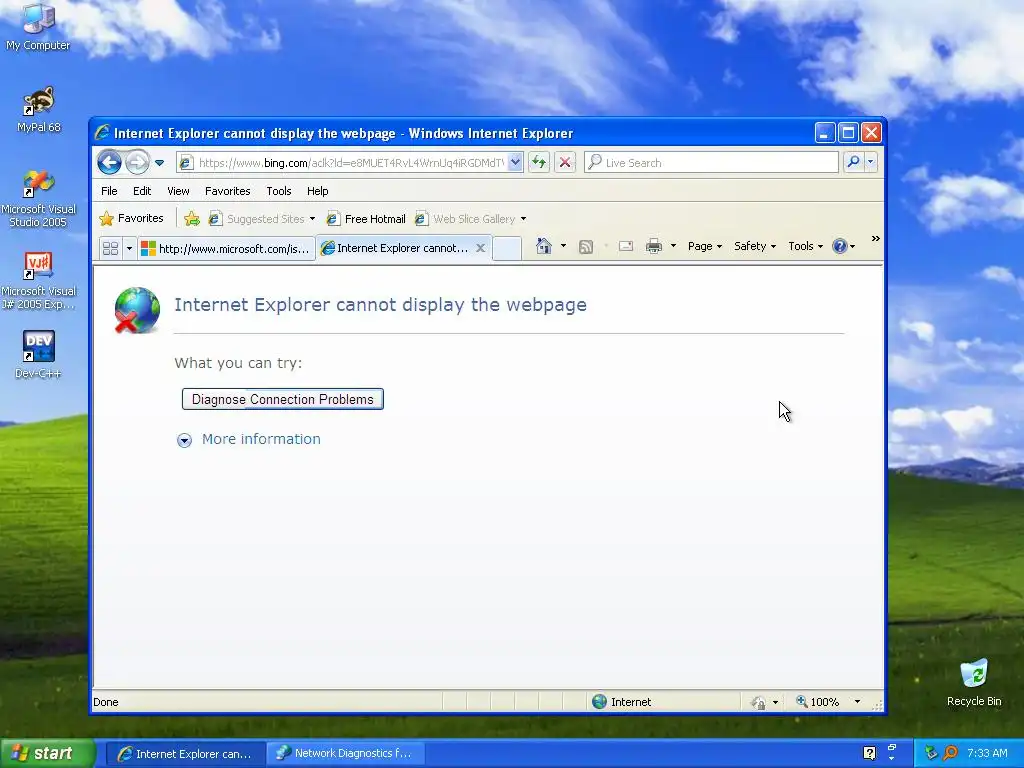Image resolution: width=1024 pixels, height=768 pixels.
Task: Minimize the Internet Explorer window
Action: coord(824,133)
